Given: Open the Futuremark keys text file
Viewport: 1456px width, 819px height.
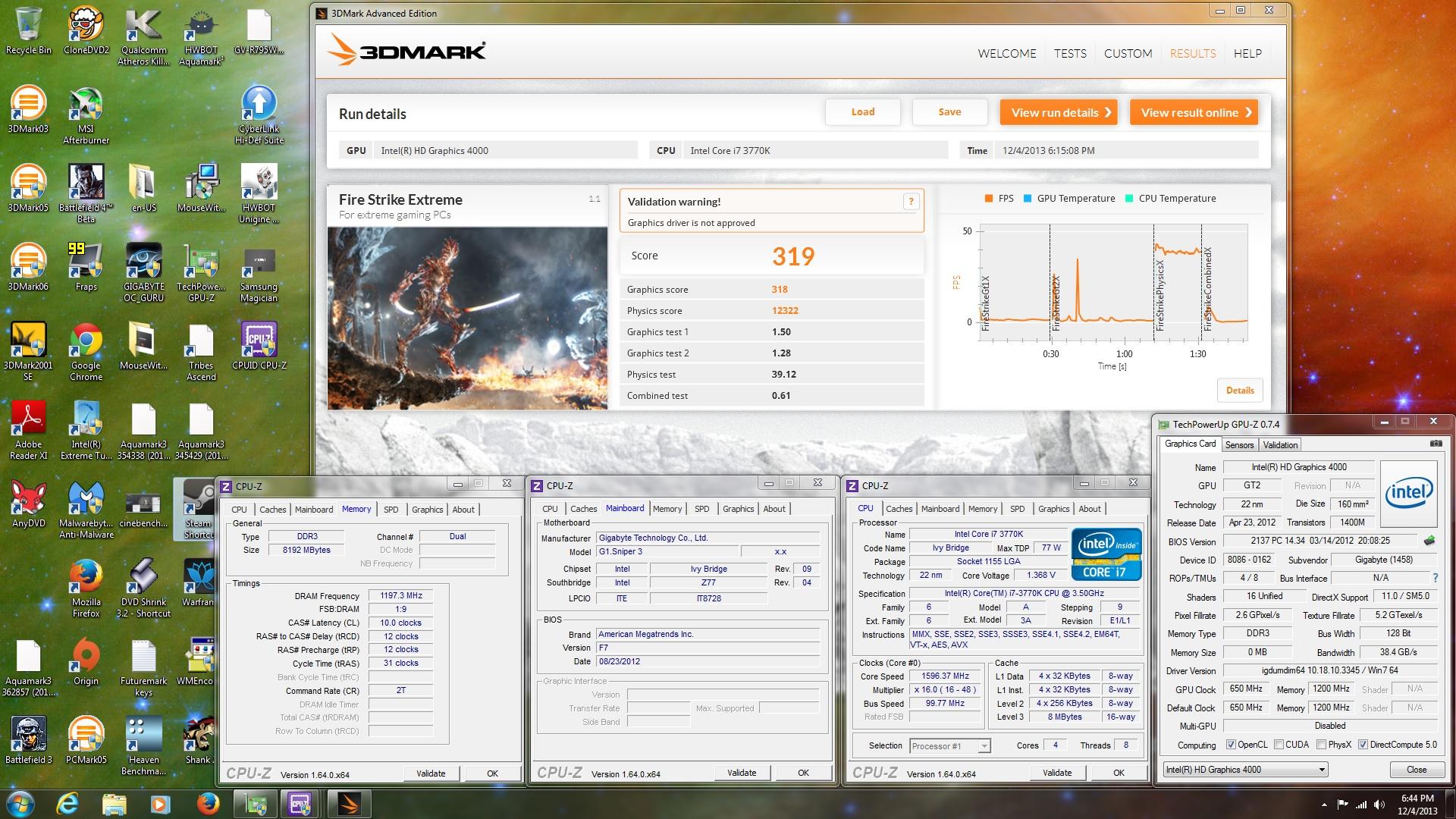Looking at the screenshot, I should [x=143, y=668].
